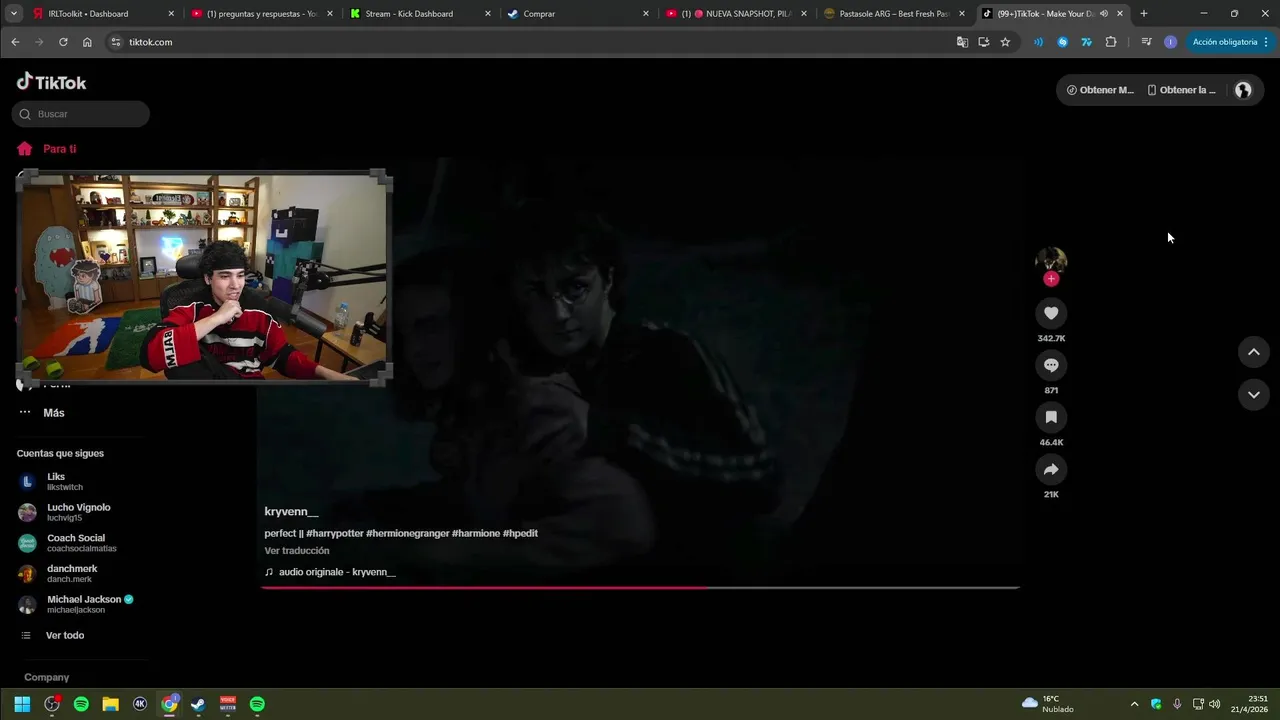Viewport: 1280px width, 720px height.
Task: Open the Shazam extension
Action: pos(1062,42)
